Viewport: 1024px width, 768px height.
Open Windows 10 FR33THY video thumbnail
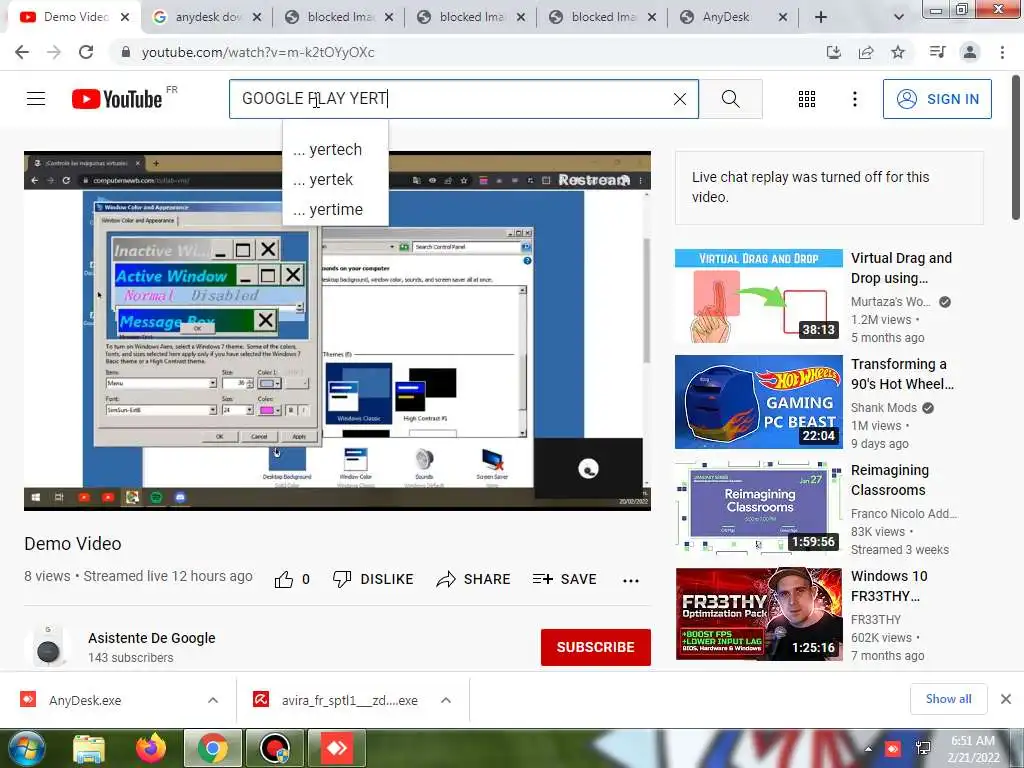pos(758,614)
